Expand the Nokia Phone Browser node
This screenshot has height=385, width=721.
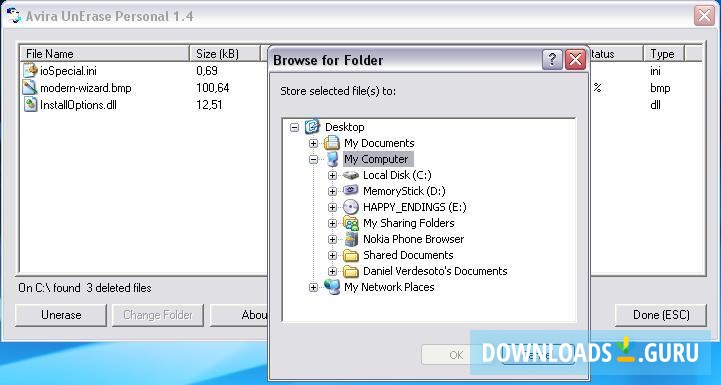coord(332,240)
